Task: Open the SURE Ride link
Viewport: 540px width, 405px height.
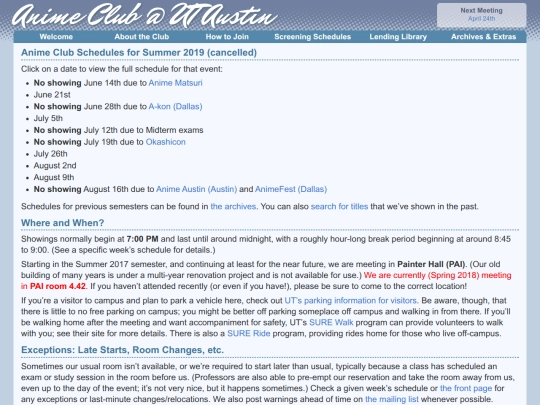Action: (x=249, y=334)
